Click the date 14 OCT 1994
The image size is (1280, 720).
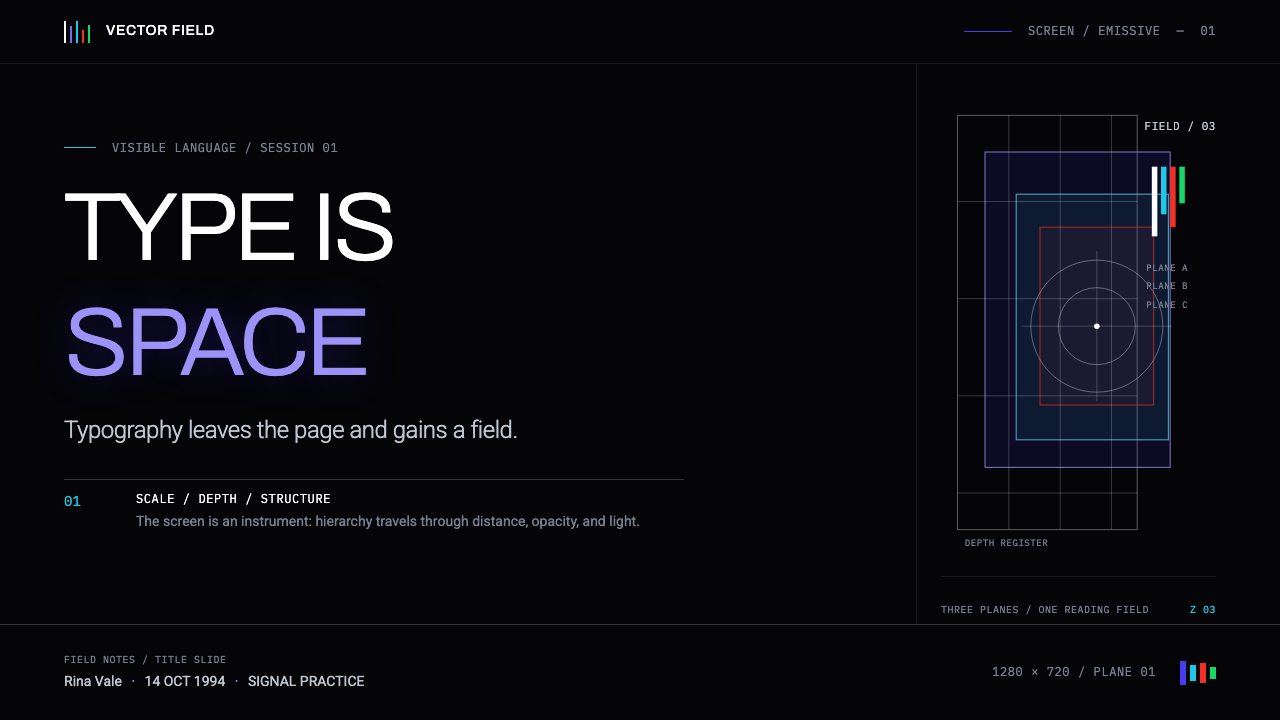pyautogui.click(x=185, y=681)
